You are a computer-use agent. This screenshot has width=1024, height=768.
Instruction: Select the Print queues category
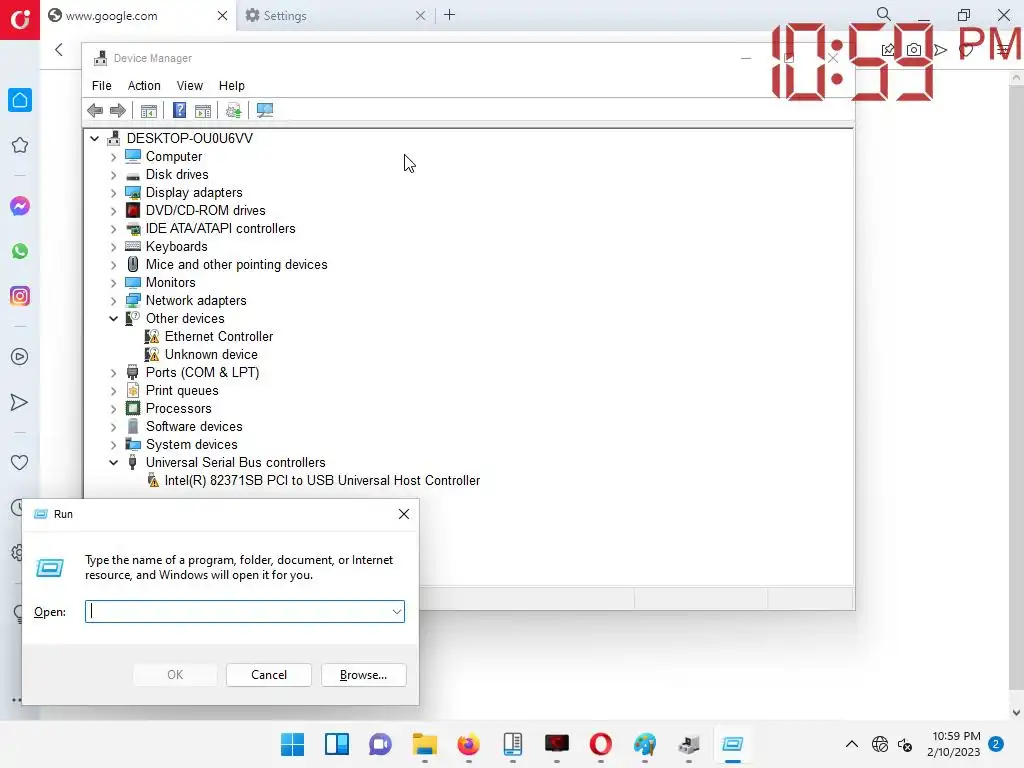click(182, 391)
